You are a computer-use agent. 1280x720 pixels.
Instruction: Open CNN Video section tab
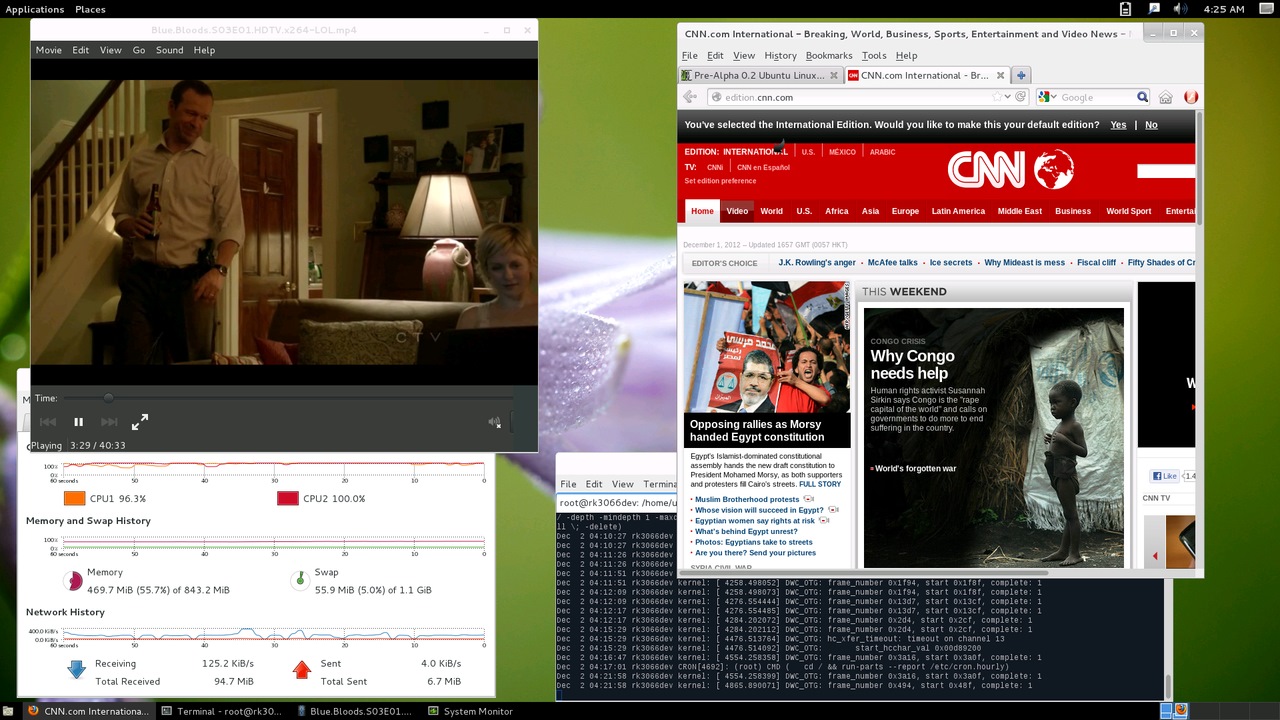(x=737, y=211)
